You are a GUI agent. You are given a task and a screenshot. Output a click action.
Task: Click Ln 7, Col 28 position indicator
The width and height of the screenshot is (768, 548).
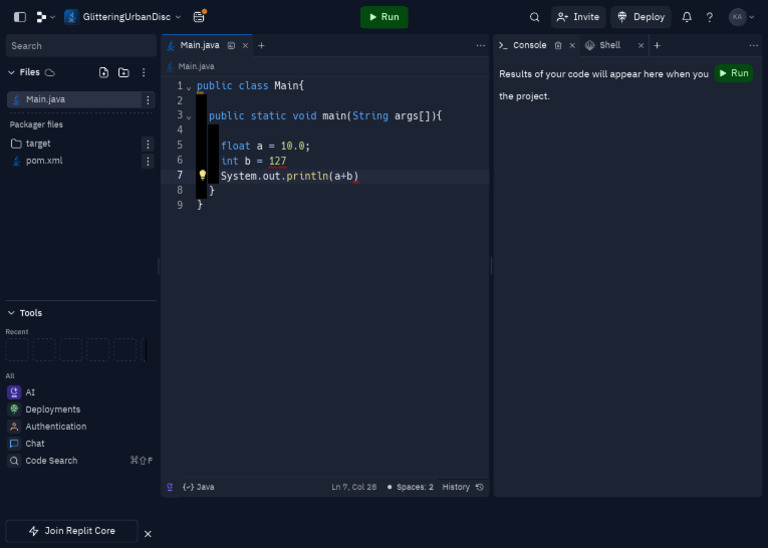coord(354,487)
